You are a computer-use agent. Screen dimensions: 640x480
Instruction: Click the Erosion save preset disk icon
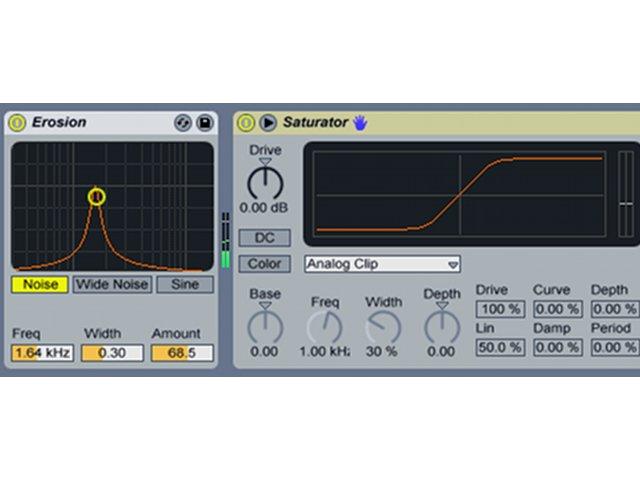pyautogui.click(x=205, y=122)
